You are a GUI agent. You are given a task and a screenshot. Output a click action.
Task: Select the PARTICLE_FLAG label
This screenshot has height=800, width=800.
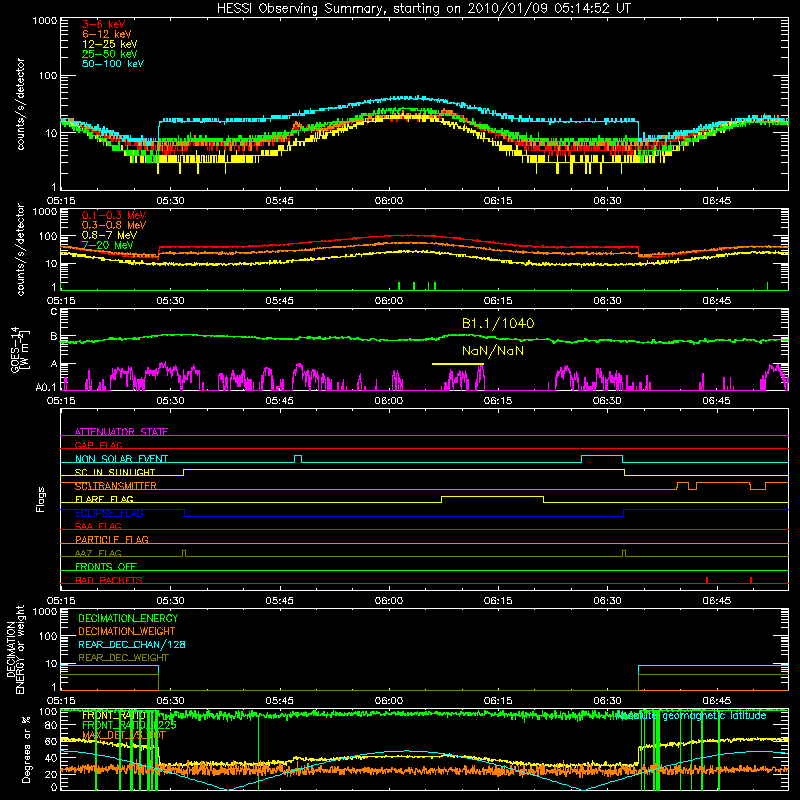tap(112, 539)
